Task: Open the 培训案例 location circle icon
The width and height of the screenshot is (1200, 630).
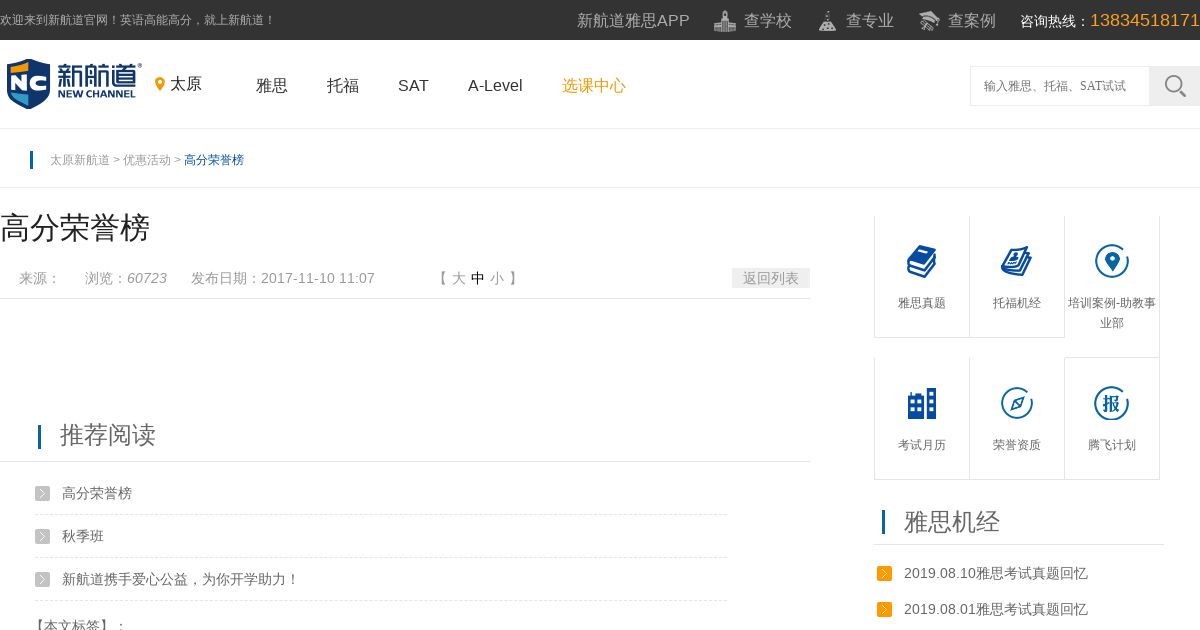Action: [1112, 261]
